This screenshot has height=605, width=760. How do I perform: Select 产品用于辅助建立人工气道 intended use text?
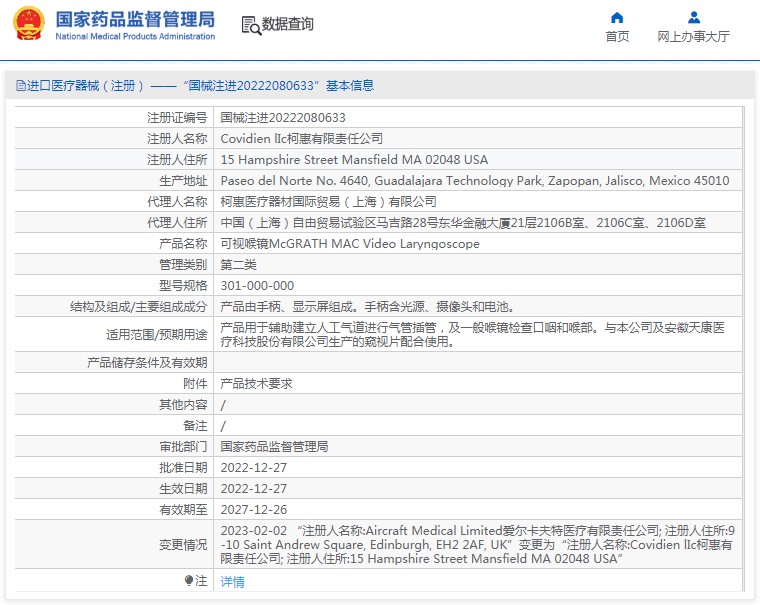[x=473, y=334]
